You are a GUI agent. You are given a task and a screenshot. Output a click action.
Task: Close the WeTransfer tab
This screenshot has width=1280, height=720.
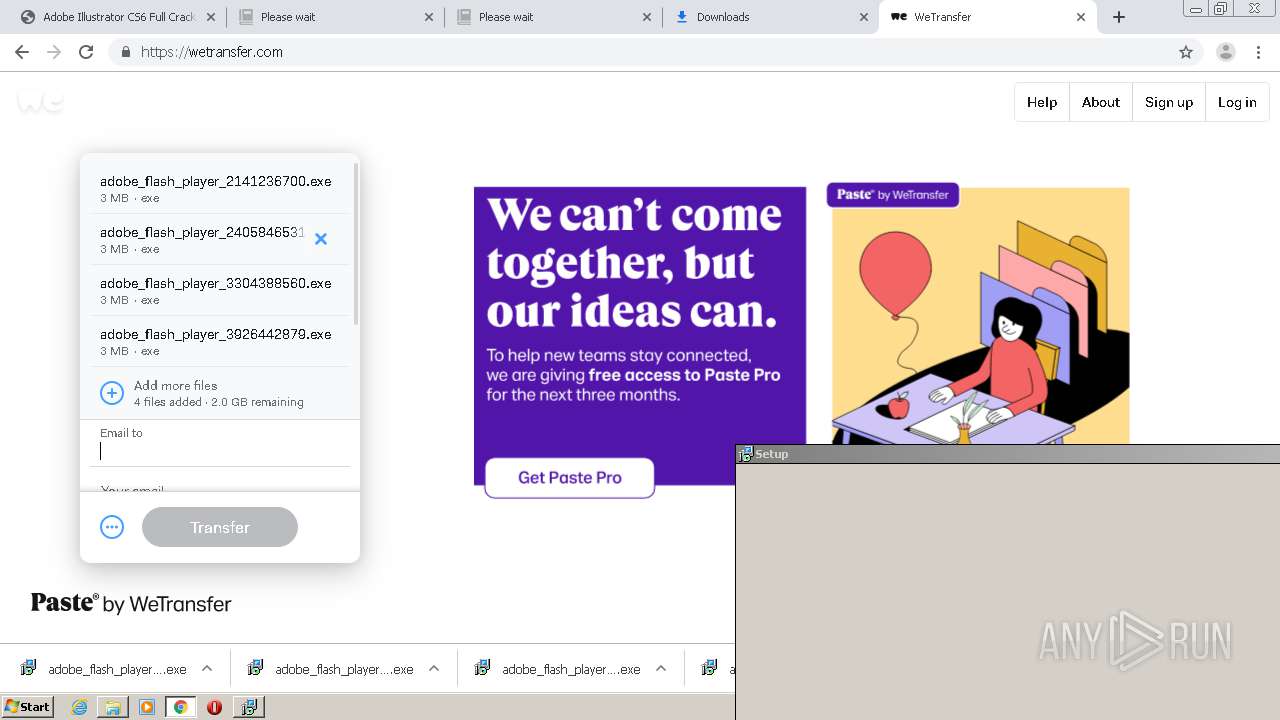[x=1081, y=17]
